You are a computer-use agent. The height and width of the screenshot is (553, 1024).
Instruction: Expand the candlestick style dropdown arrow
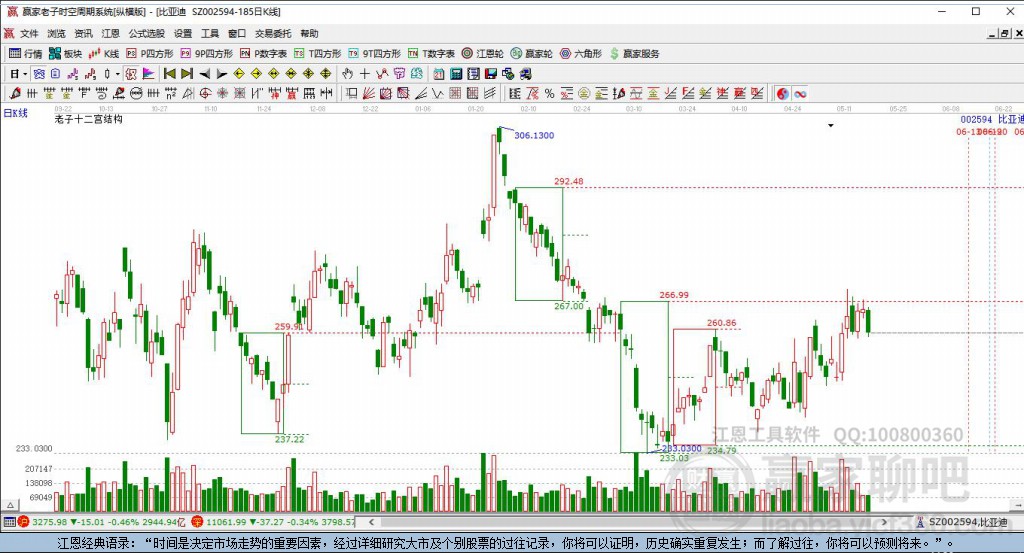(x=118, y=74)
